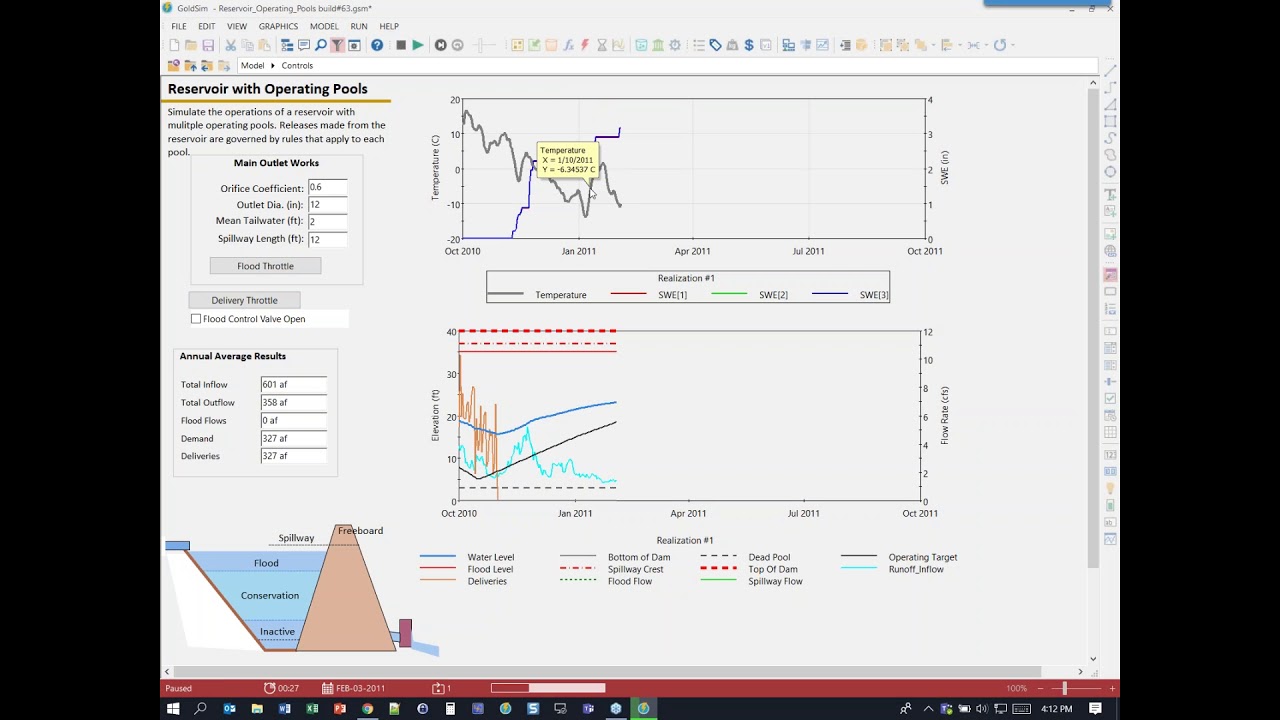Click the go-to-top folder navigation icon
Screen dimensions: 1280x720
click(174, 65)
